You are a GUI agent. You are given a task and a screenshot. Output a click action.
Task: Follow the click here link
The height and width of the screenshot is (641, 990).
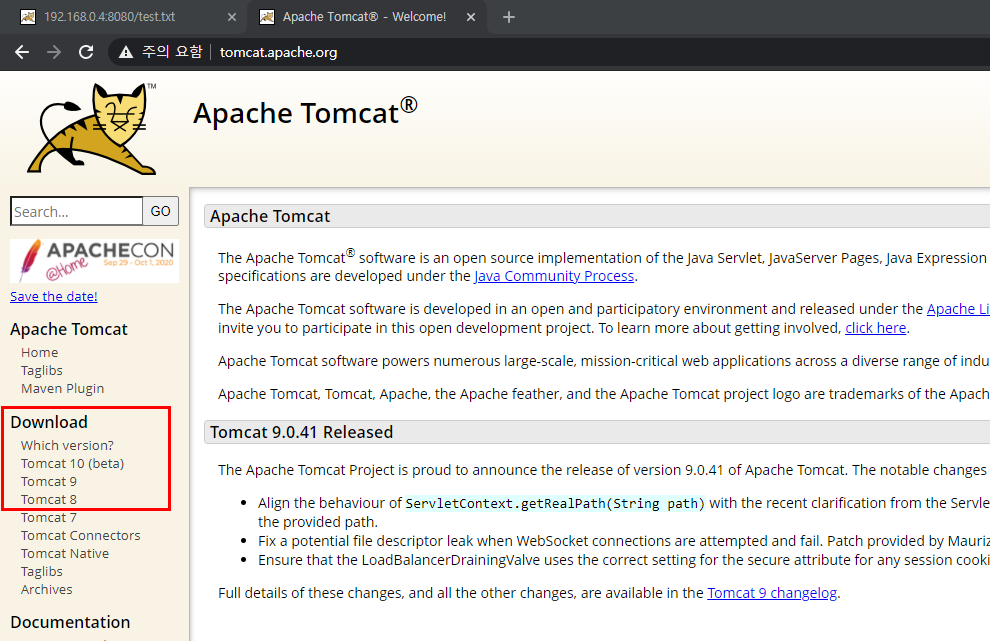click(x=876, y=328)
